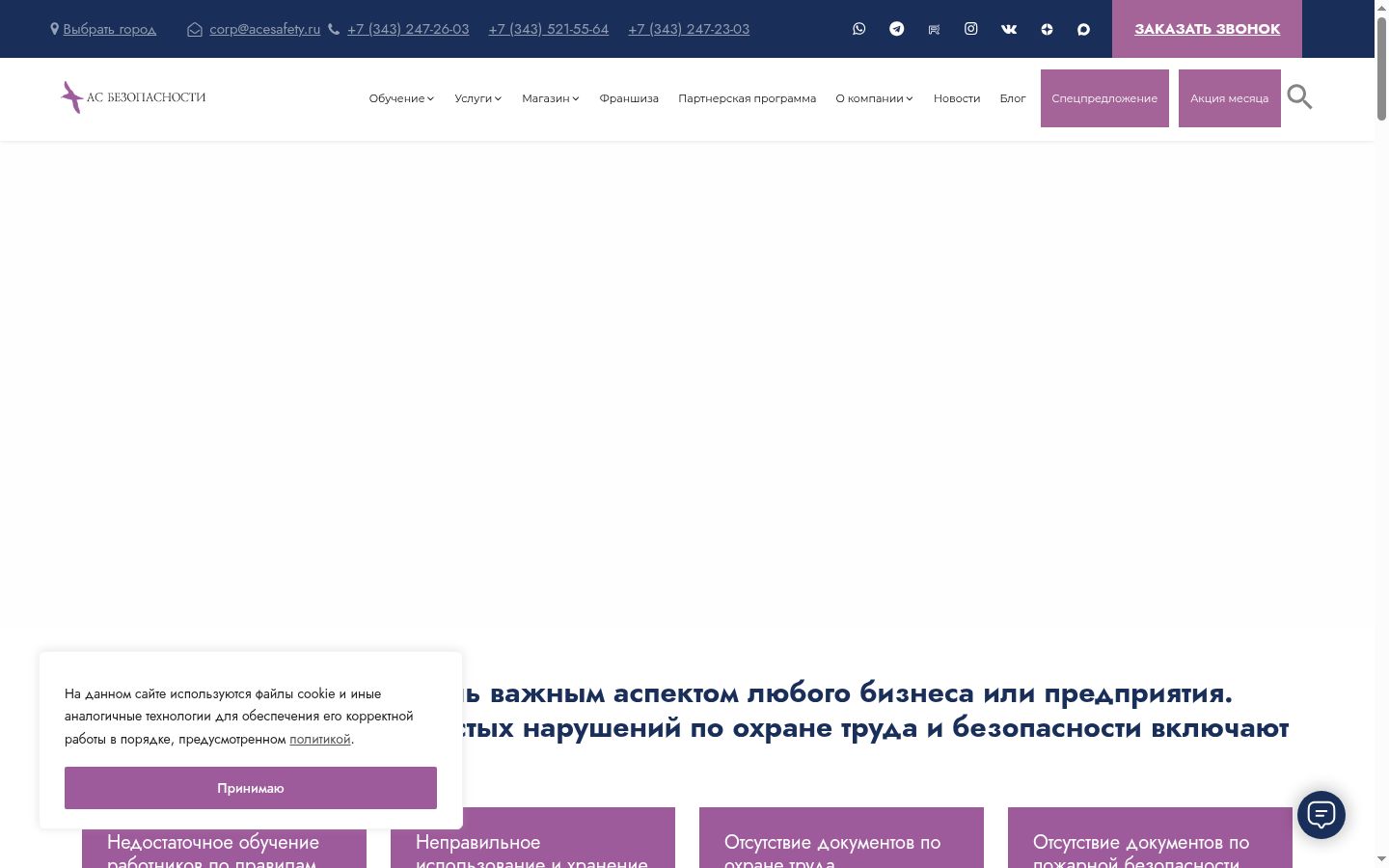Open the политикой link in cookie notice

(x=320, y=739)
